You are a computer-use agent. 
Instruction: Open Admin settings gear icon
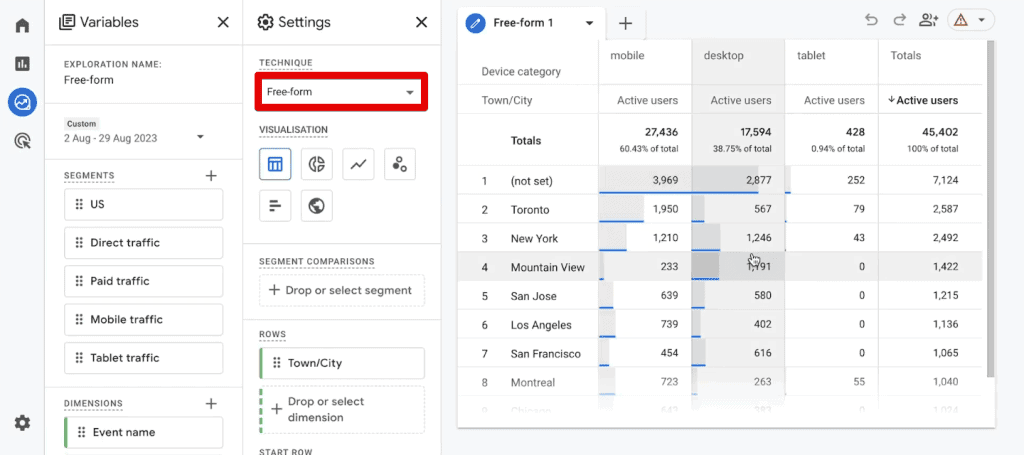[22, 423]
